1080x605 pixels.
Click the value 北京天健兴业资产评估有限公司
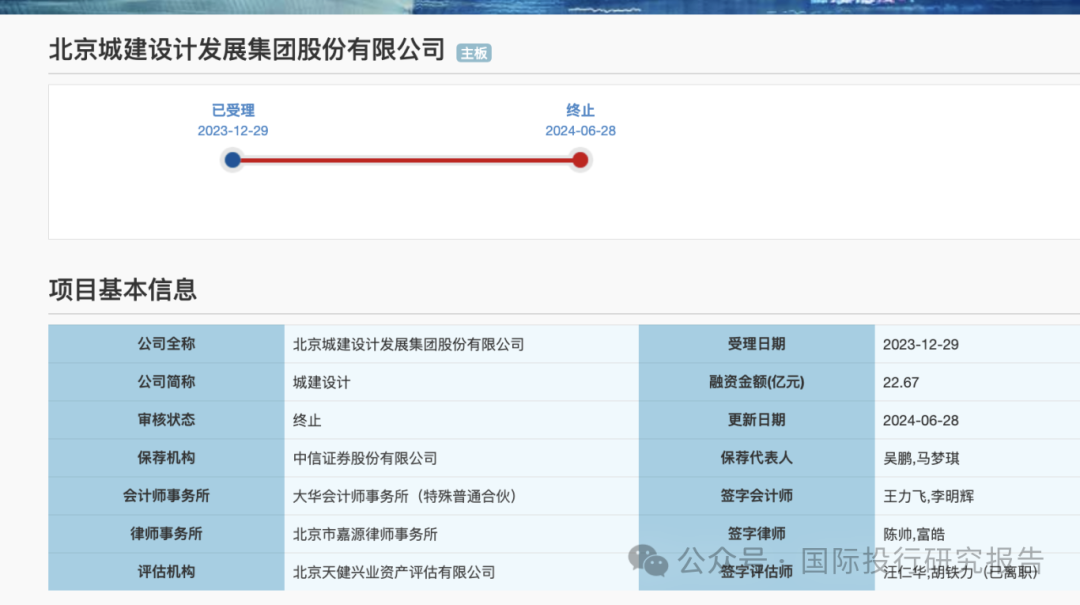point(394,572)
